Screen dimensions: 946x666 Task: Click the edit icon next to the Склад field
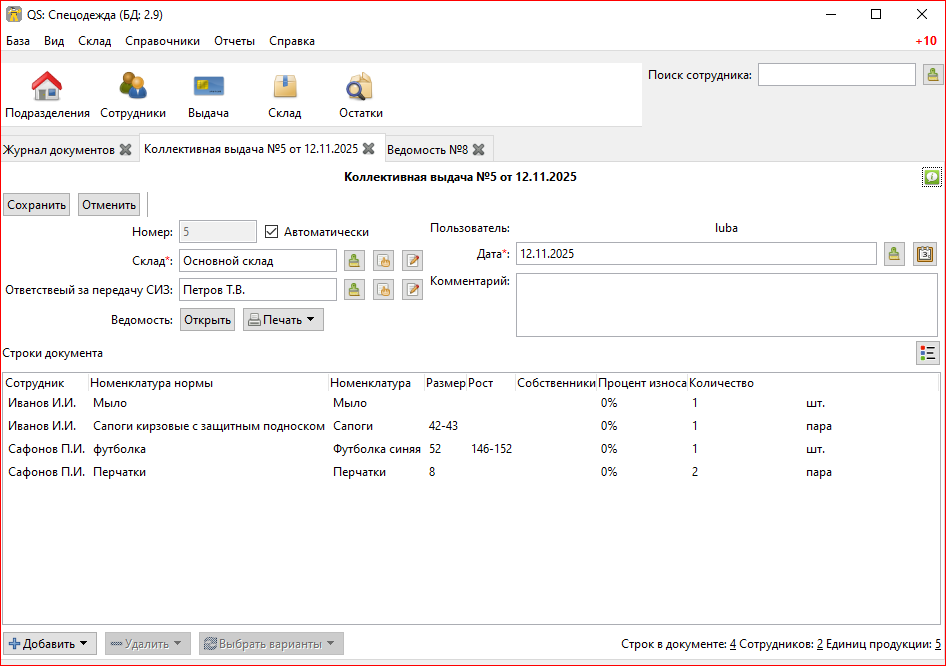pyautogui.click(x=412, y=261)
